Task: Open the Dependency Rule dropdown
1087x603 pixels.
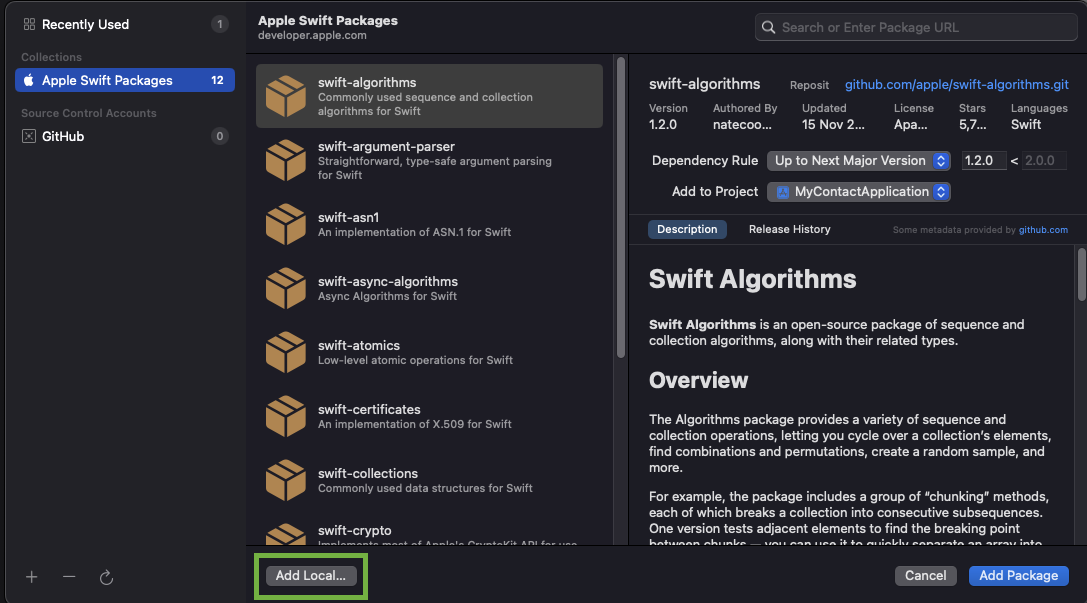Action: (x=858, y=160)
